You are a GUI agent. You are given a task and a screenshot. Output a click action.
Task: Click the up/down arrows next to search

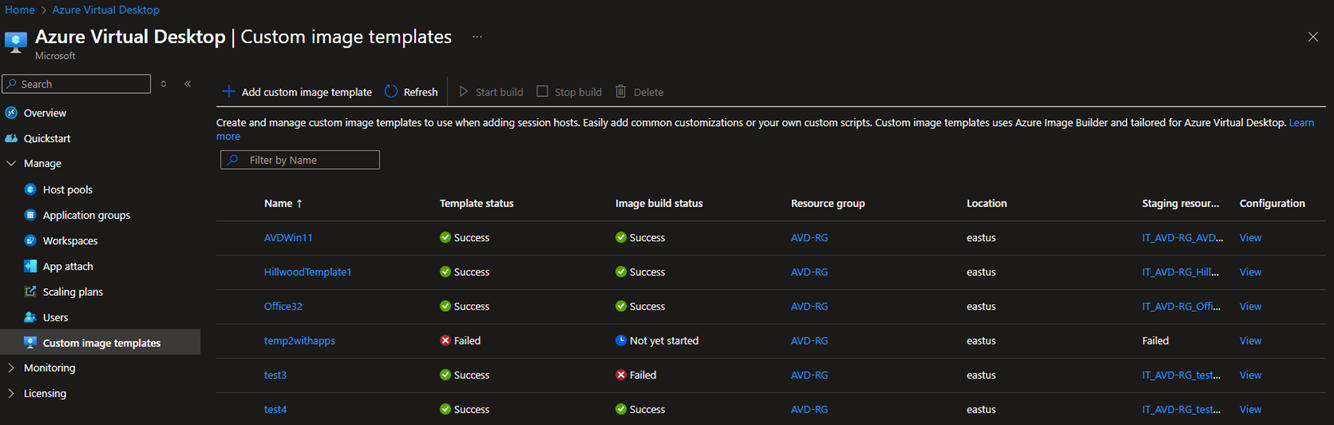pyautogui.click(x=164, y=84)
